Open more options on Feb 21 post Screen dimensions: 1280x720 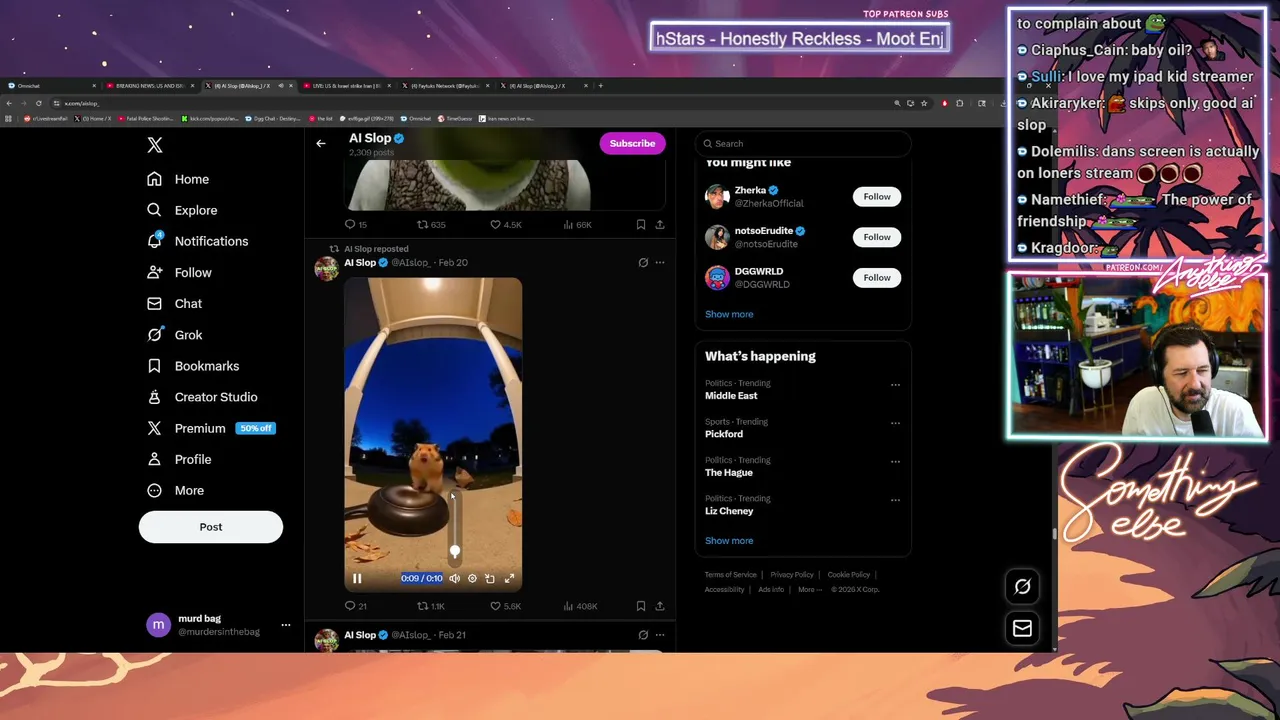[660, 635]
